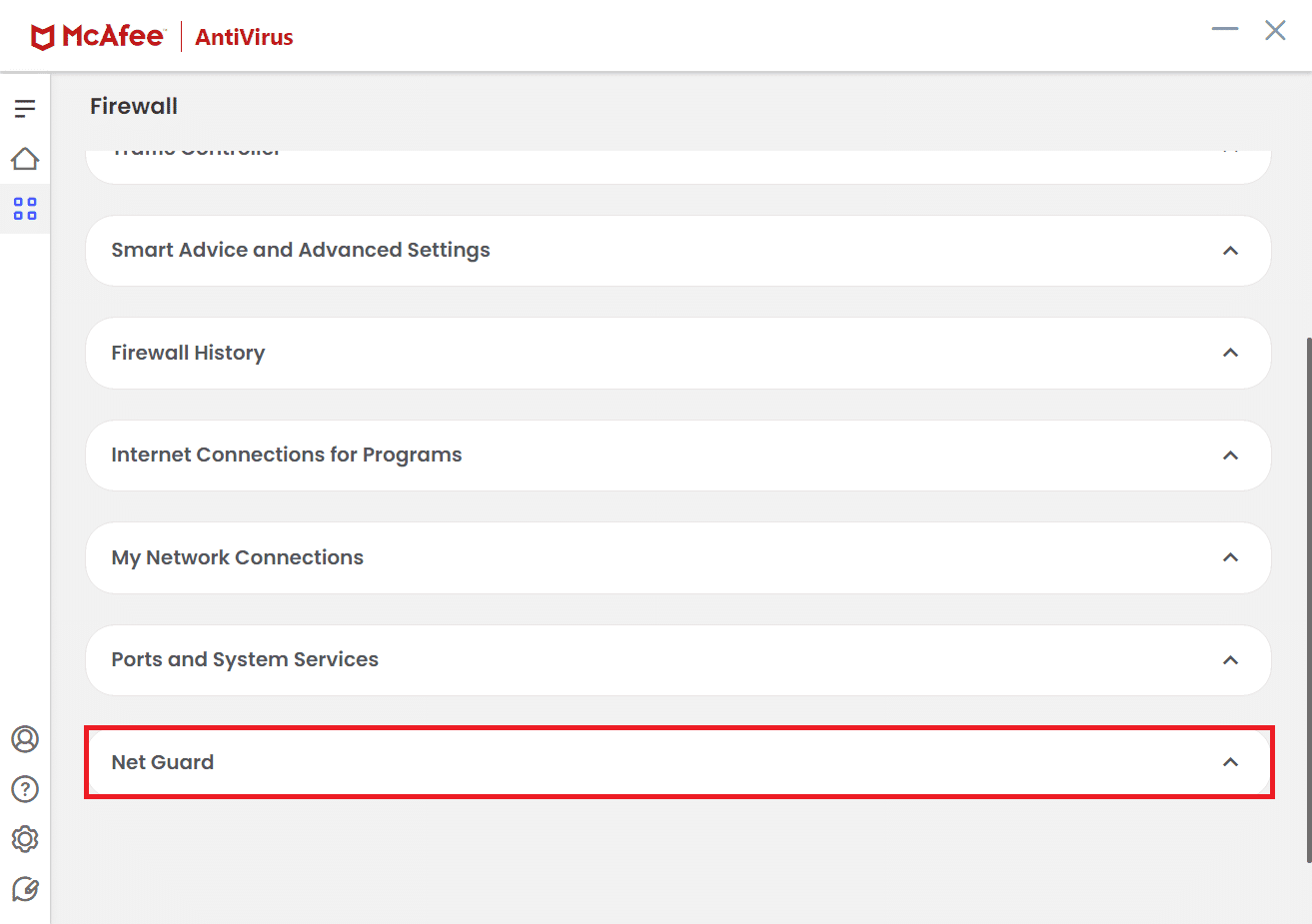Open the account profile icon
Viewport: 1312px width, 924px height.
pyautogui.click(x=25, y=739)
